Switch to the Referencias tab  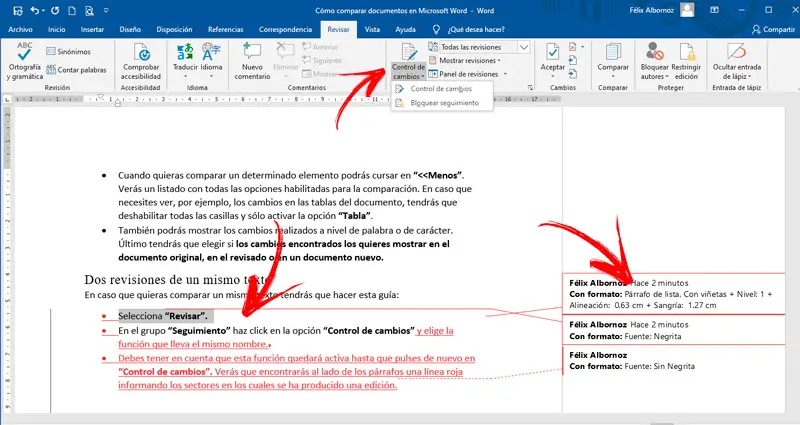coord(226,30)
